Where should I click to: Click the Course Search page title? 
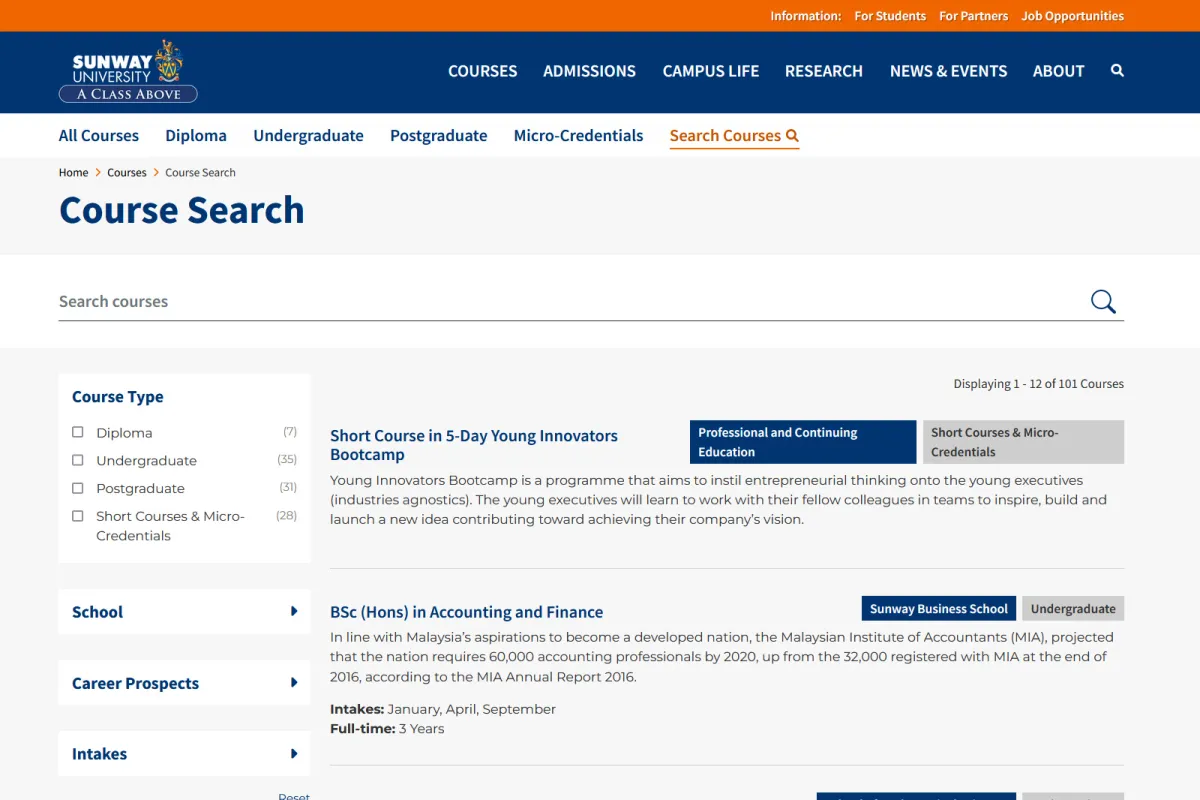tap(182, 210)
